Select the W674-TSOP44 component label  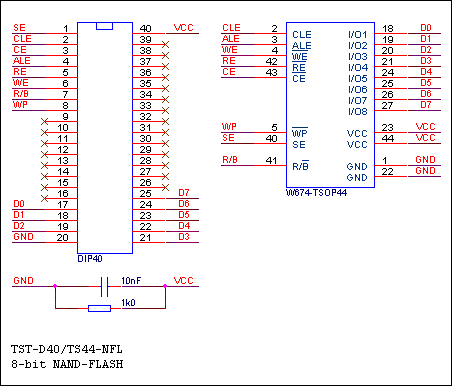click(x=316, y=193)
